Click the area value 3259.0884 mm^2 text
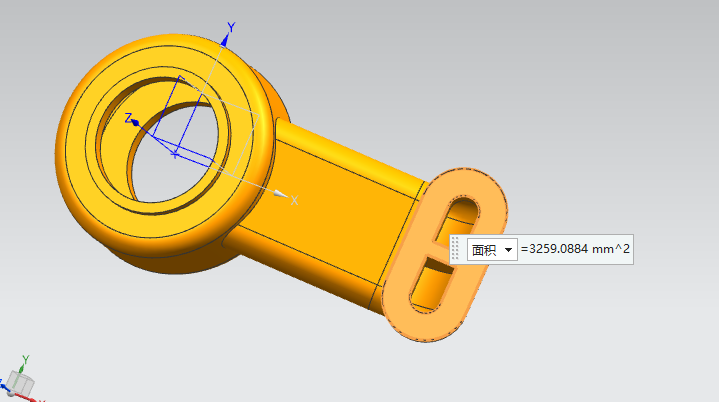 click(x=575, y=250)
